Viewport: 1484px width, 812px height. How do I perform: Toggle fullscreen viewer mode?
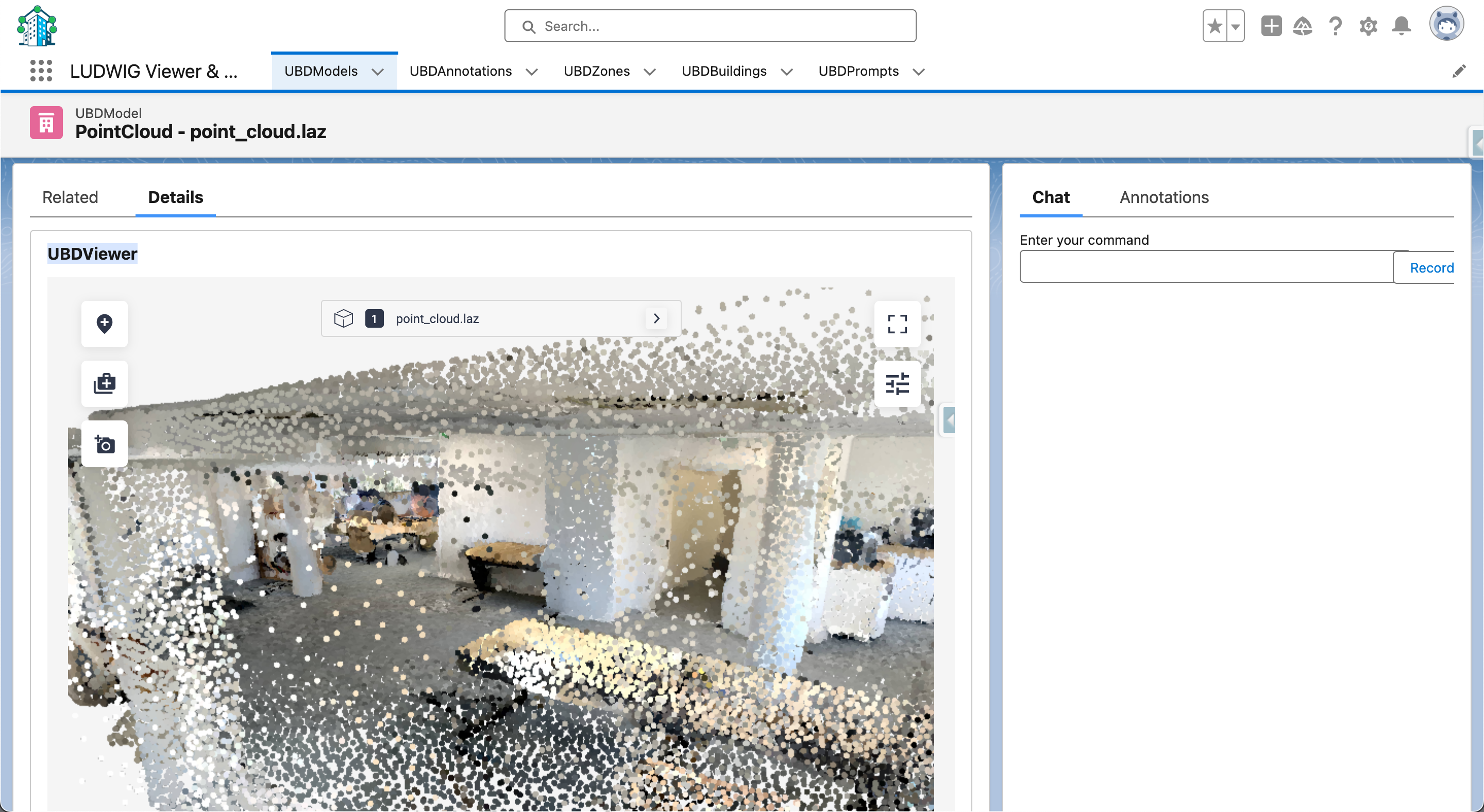(x=897, y=324)
